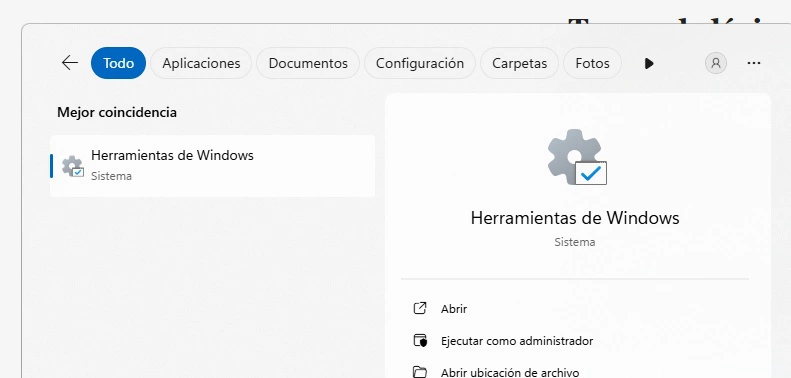The height and width of the screenshot is (378, 791).
Task: Click the gear icon in the results list
Action: [x=73, y=166]
